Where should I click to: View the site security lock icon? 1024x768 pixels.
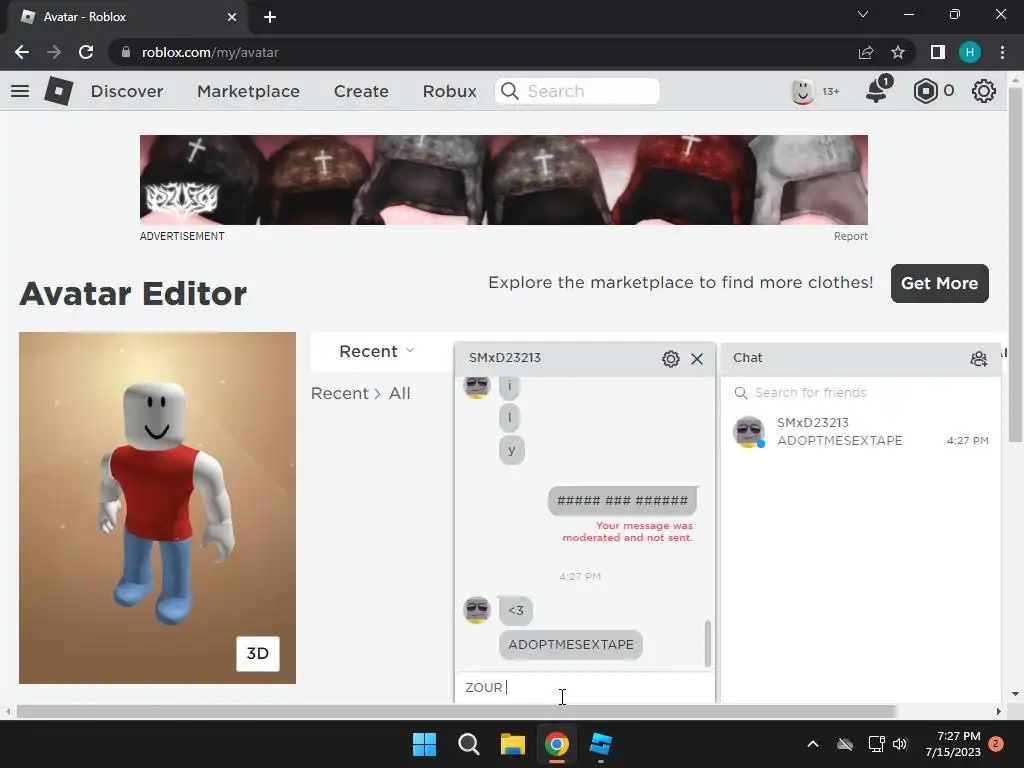[x=126, y=52]
